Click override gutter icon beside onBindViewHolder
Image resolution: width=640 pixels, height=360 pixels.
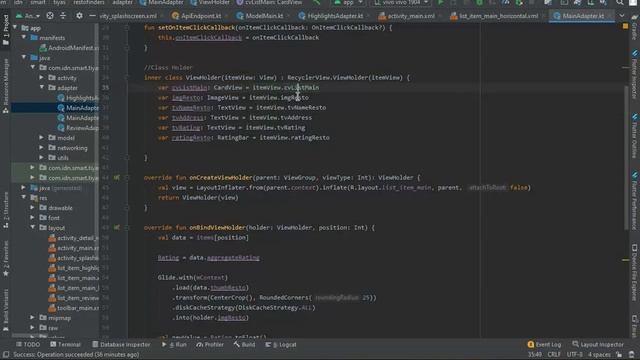pos(117,228)
